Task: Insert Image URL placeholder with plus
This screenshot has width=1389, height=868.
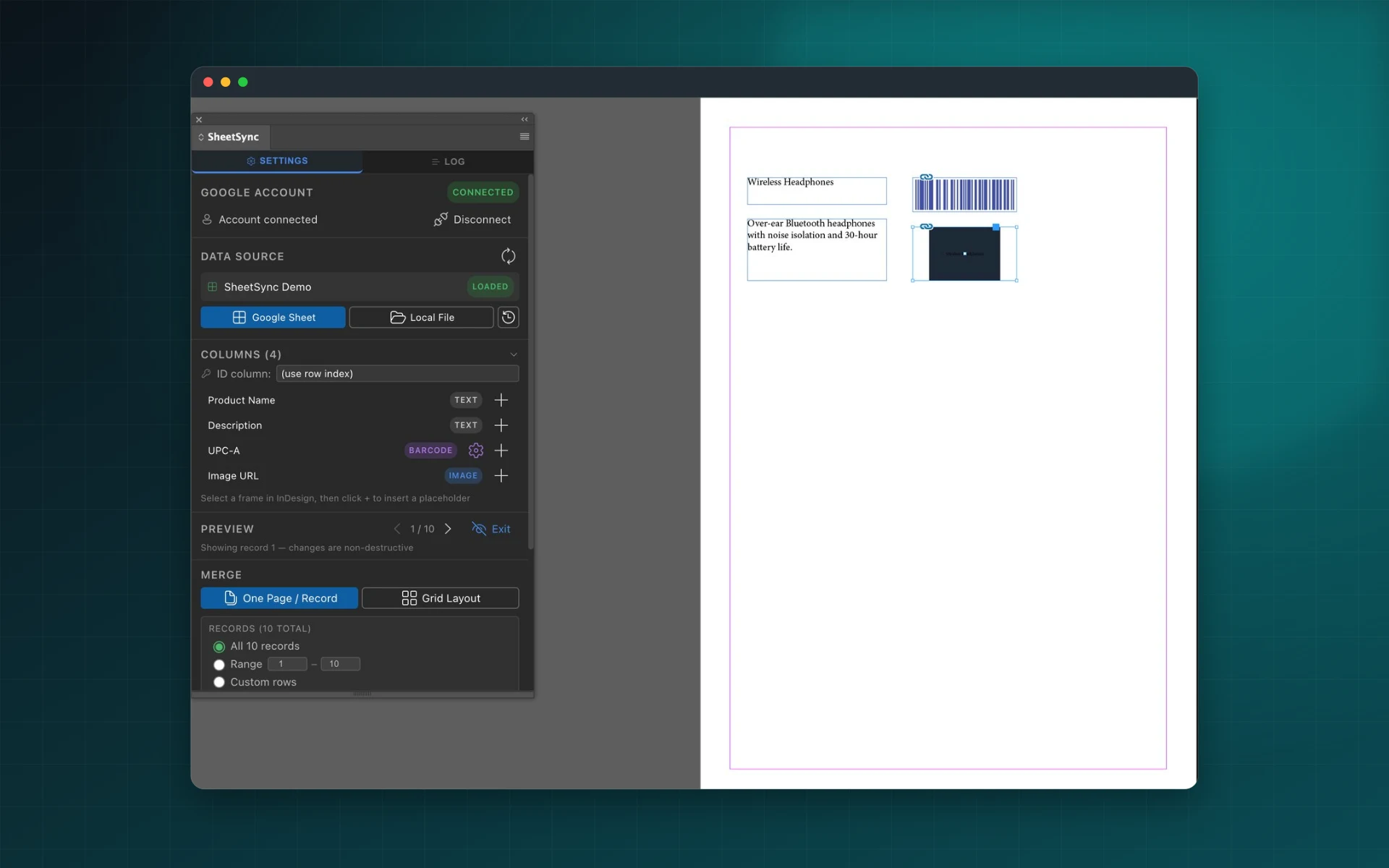Action: pyautogui.click(x=501, y=475)
